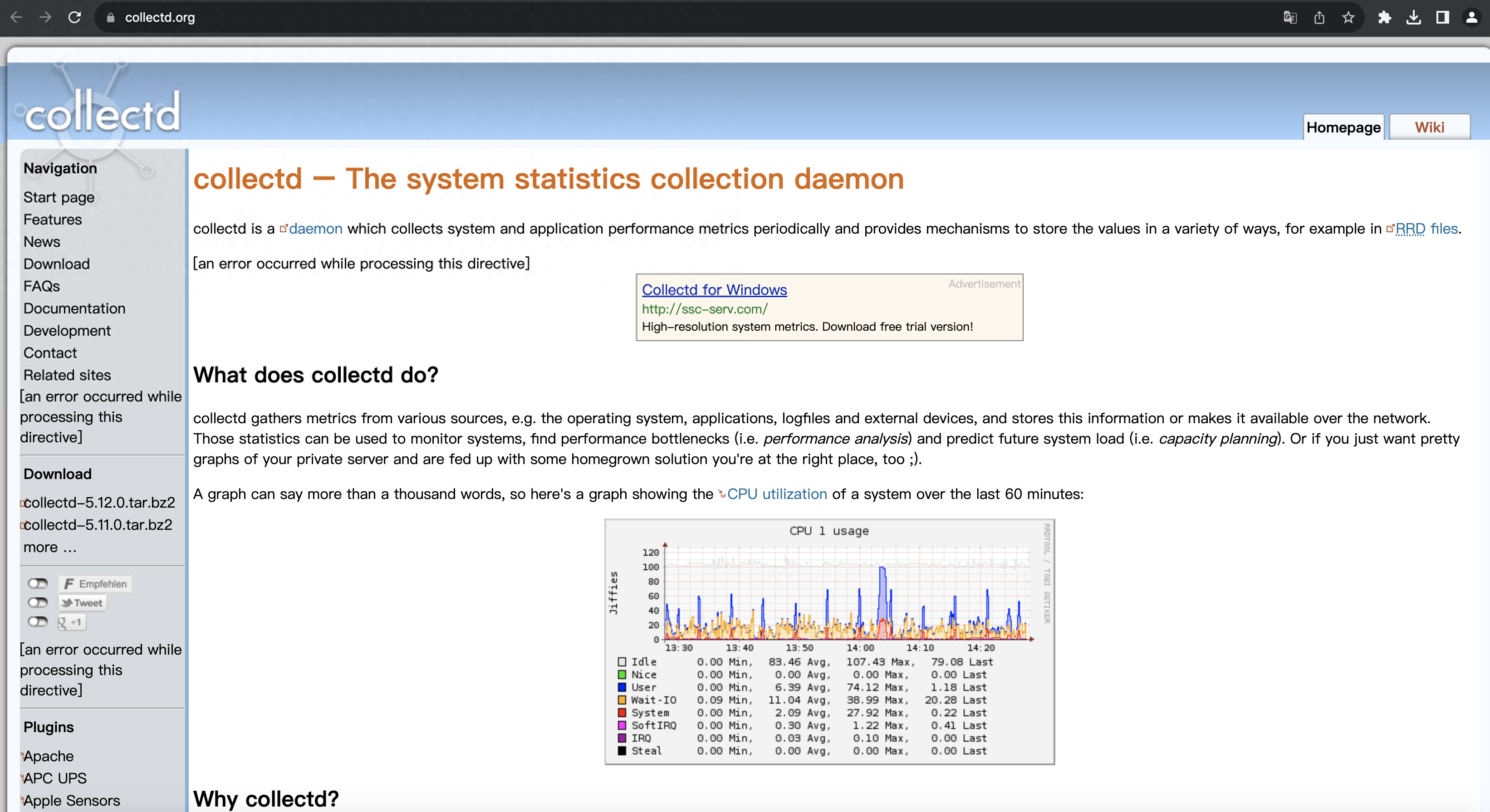Open the Collectd for Windows link
Screen dimensions: 1490x812
tap(714, 290)
